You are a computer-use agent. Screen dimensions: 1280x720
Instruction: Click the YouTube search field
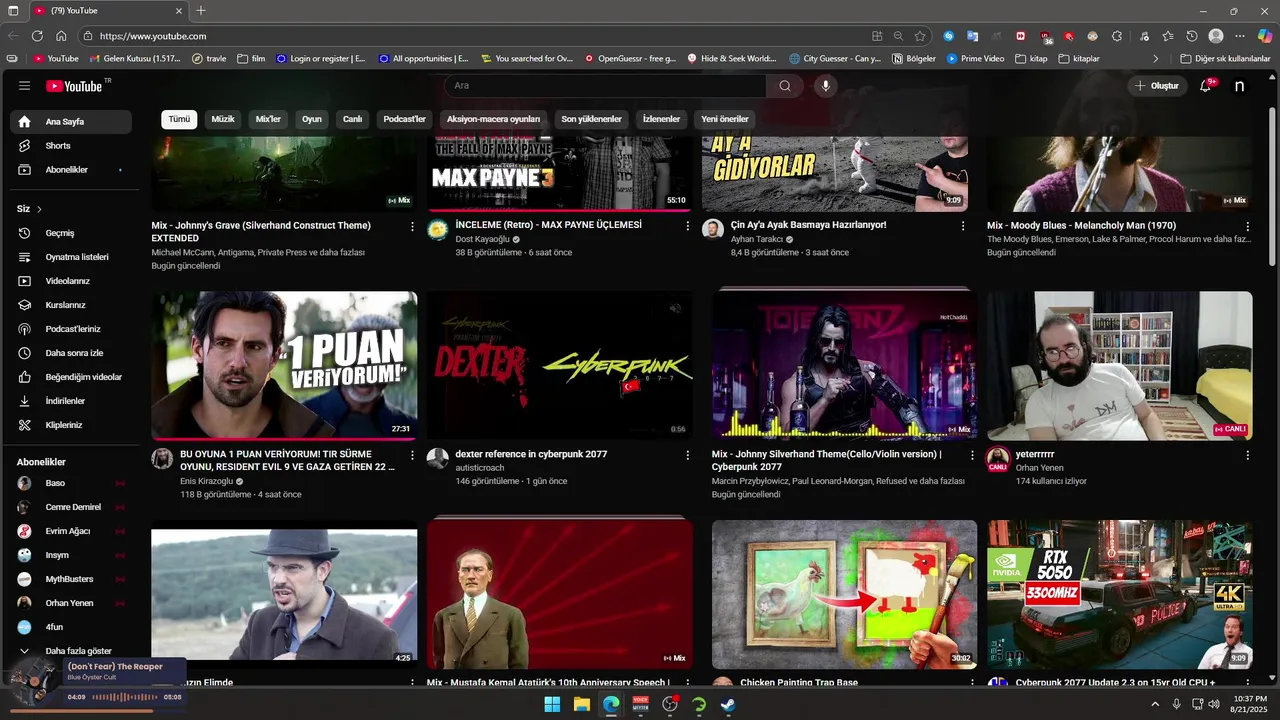click(x=605, y=86)
